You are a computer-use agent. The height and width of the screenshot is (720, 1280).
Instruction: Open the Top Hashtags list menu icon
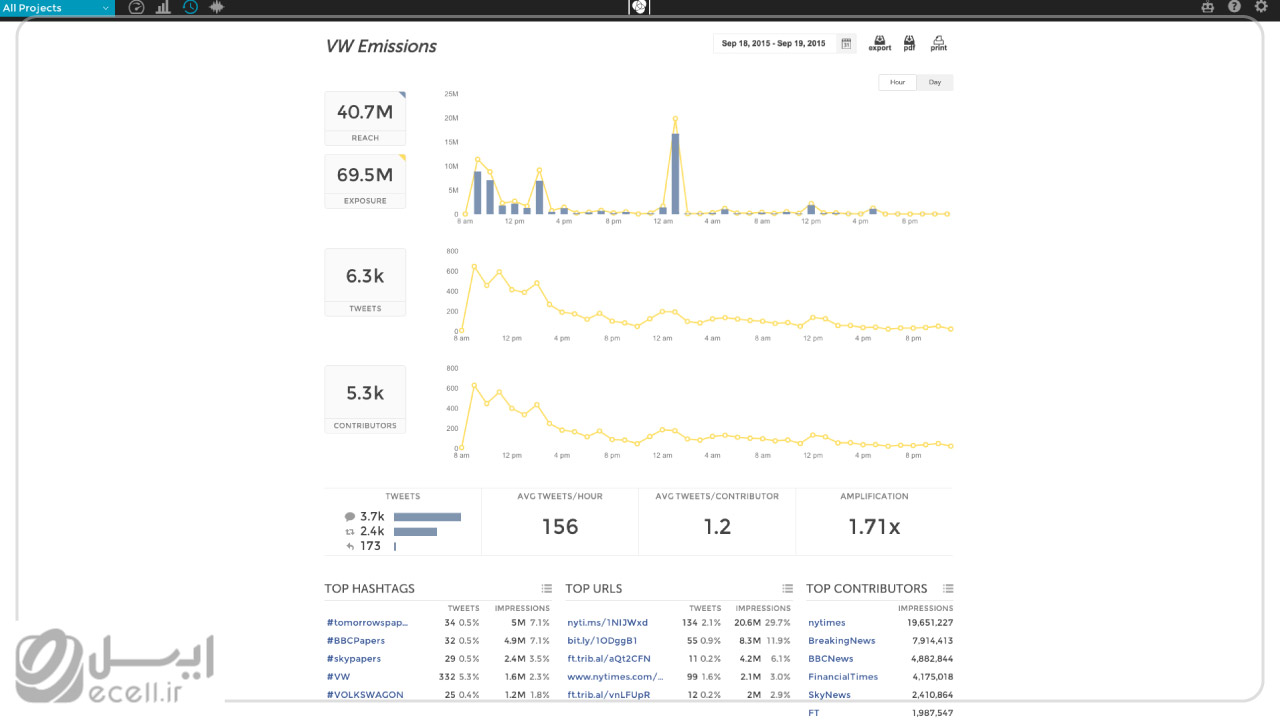click(547, 589)
